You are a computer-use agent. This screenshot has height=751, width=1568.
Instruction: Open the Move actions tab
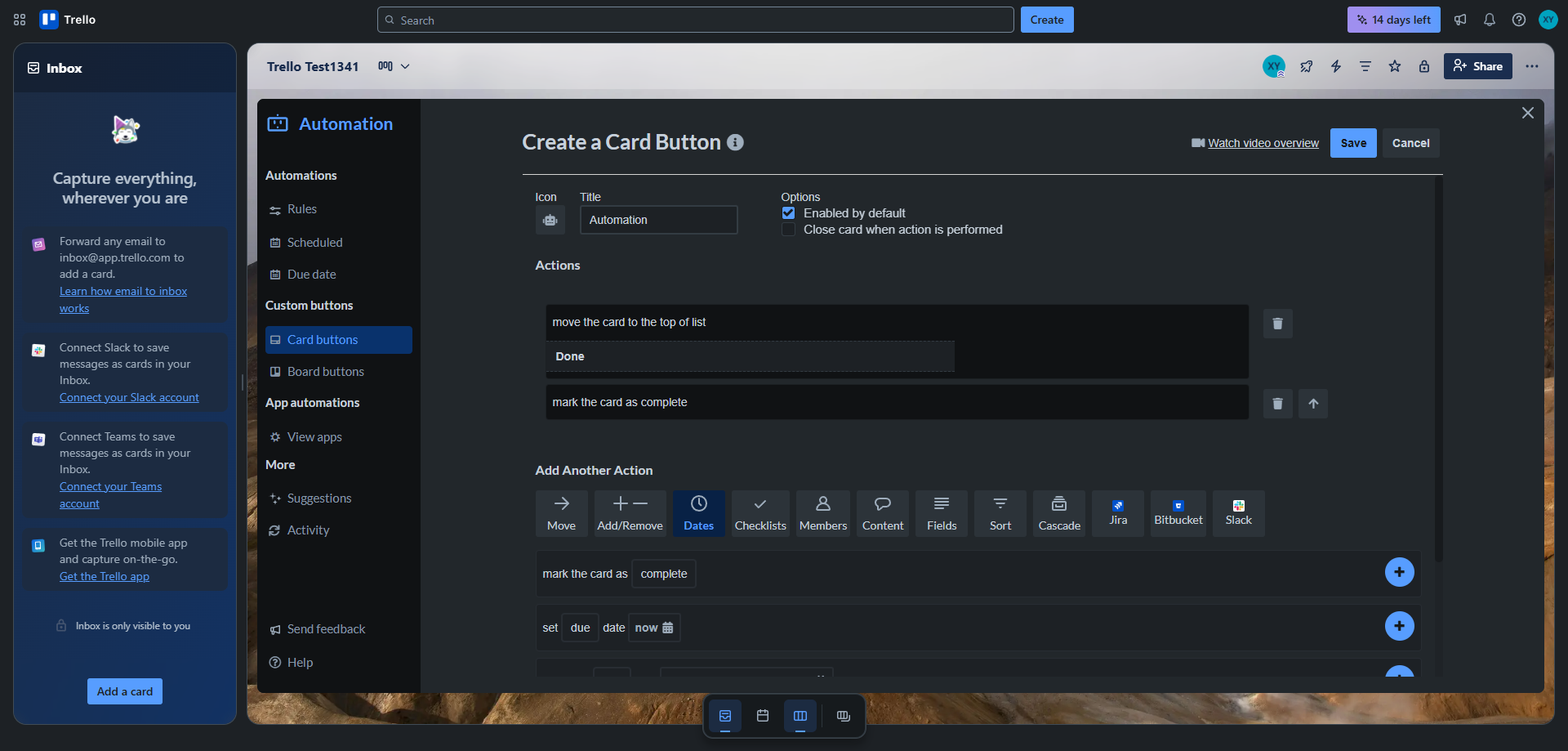(x=562, y=513)
